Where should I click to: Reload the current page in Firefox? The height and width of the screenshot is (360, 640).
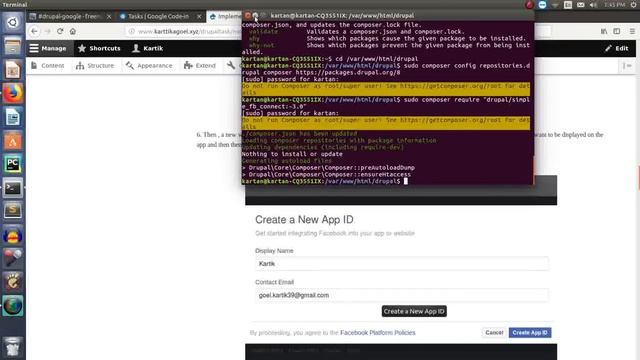tap(60, 31)
